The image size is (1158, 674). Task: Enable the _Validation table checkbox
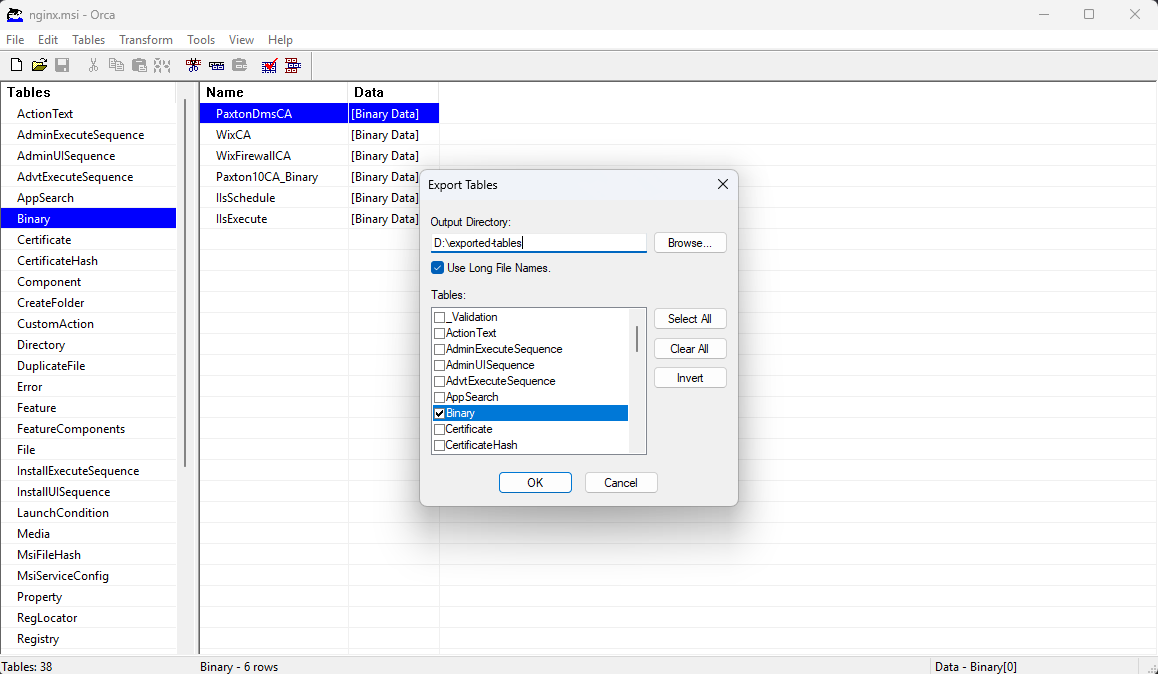coord(438,317)
